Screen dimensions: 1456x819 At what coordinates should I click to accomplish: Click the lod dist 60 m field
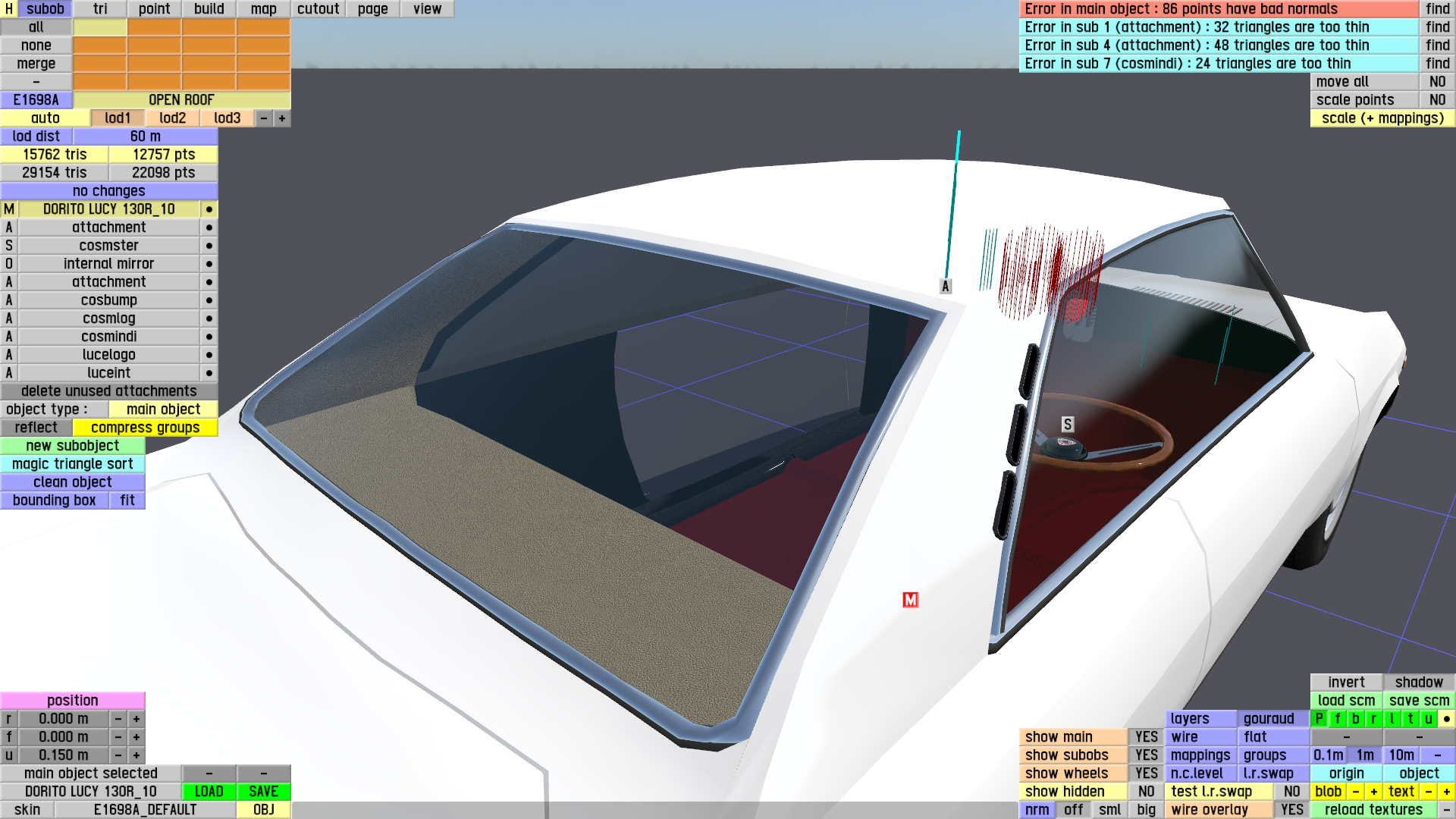click(x=145, y=136)
